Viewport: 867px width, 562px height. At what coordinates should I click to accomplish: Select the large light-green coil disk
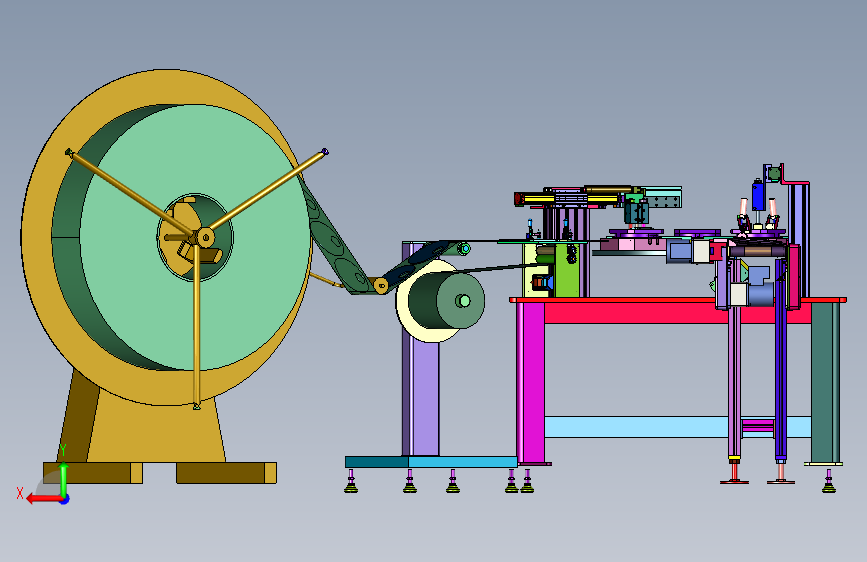[195, 237]
